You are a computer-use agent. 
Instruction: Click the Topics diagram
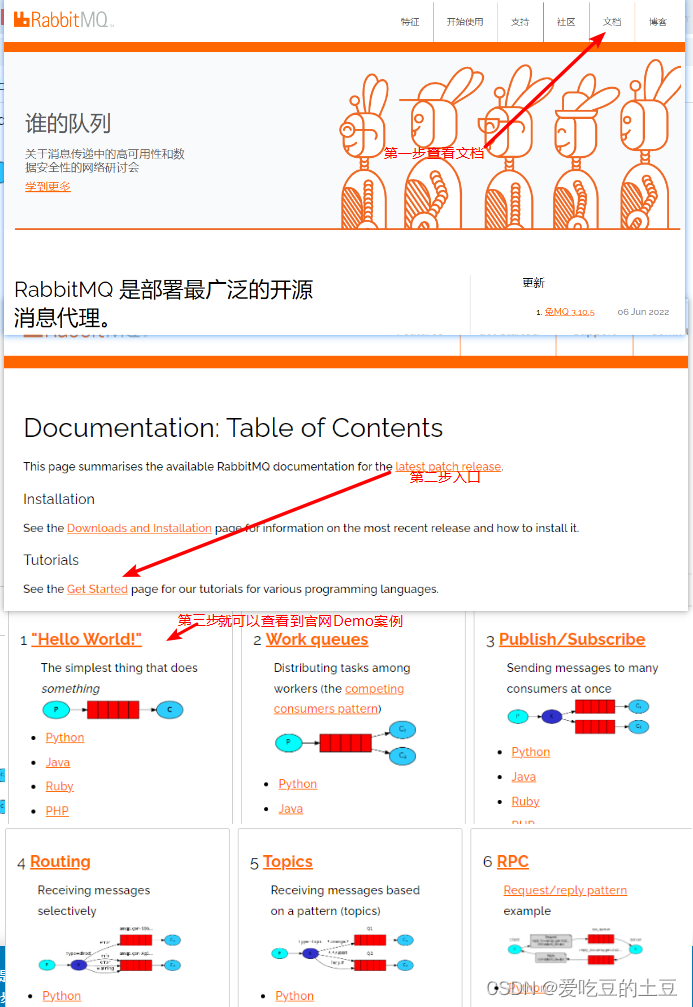[x=342, y=950]
